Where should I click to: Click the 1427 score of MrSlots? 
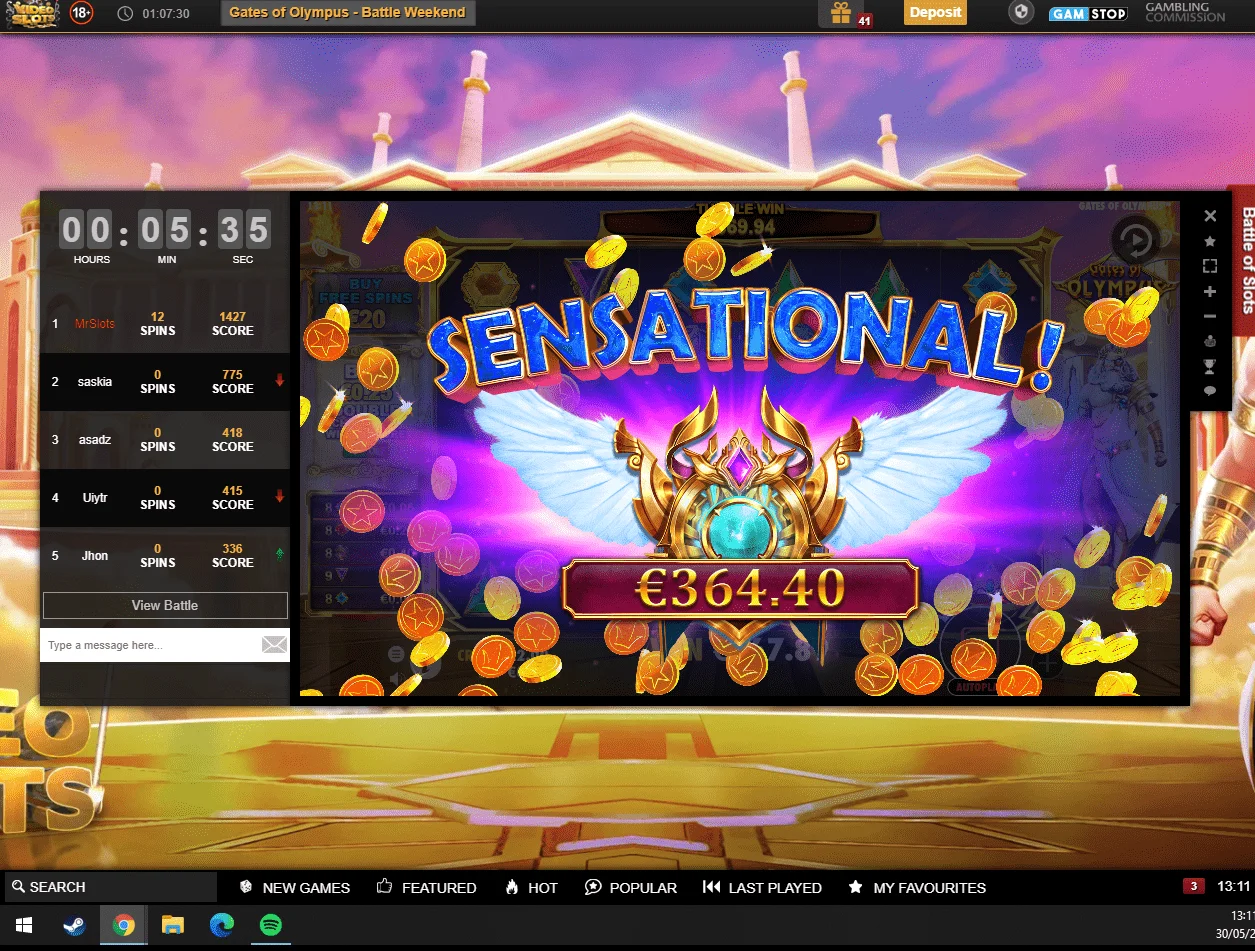click(232, 317)
